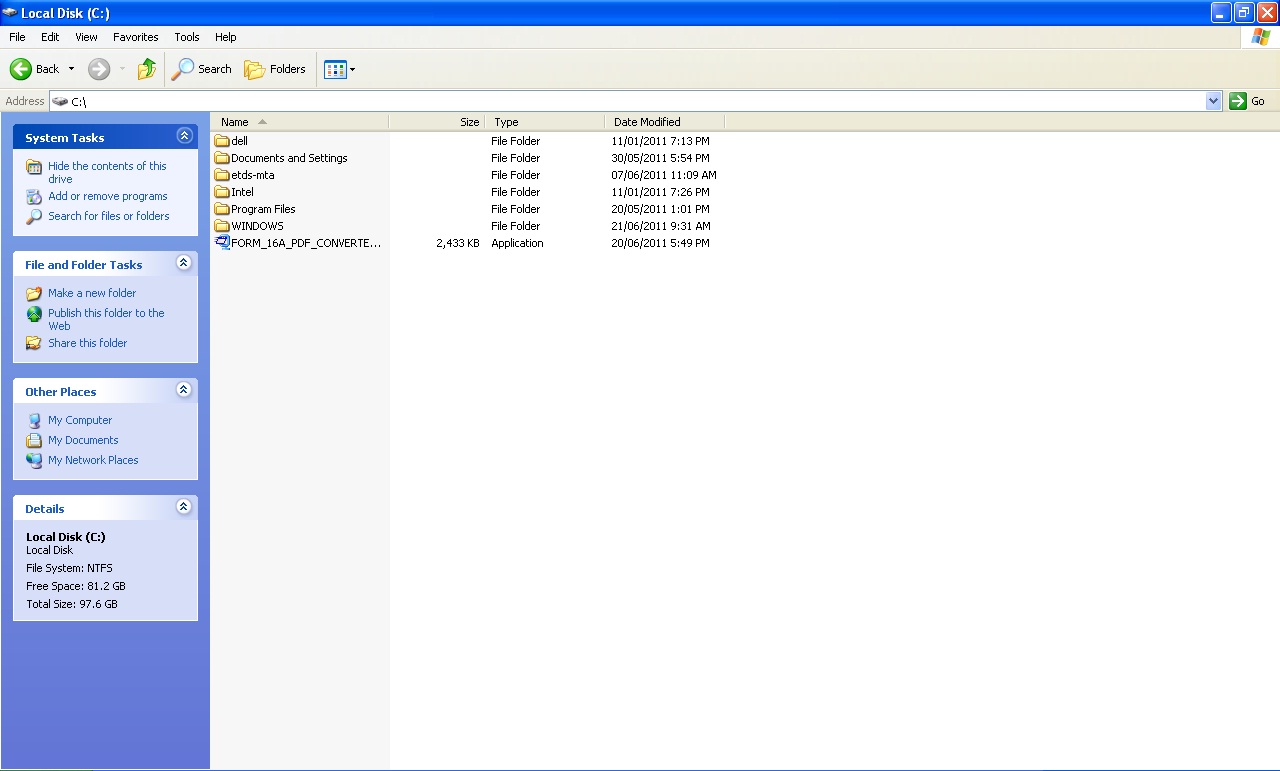Click the green Back arrow icon
This screenshot has height=771, width=1280.
[x=20, y=69]
